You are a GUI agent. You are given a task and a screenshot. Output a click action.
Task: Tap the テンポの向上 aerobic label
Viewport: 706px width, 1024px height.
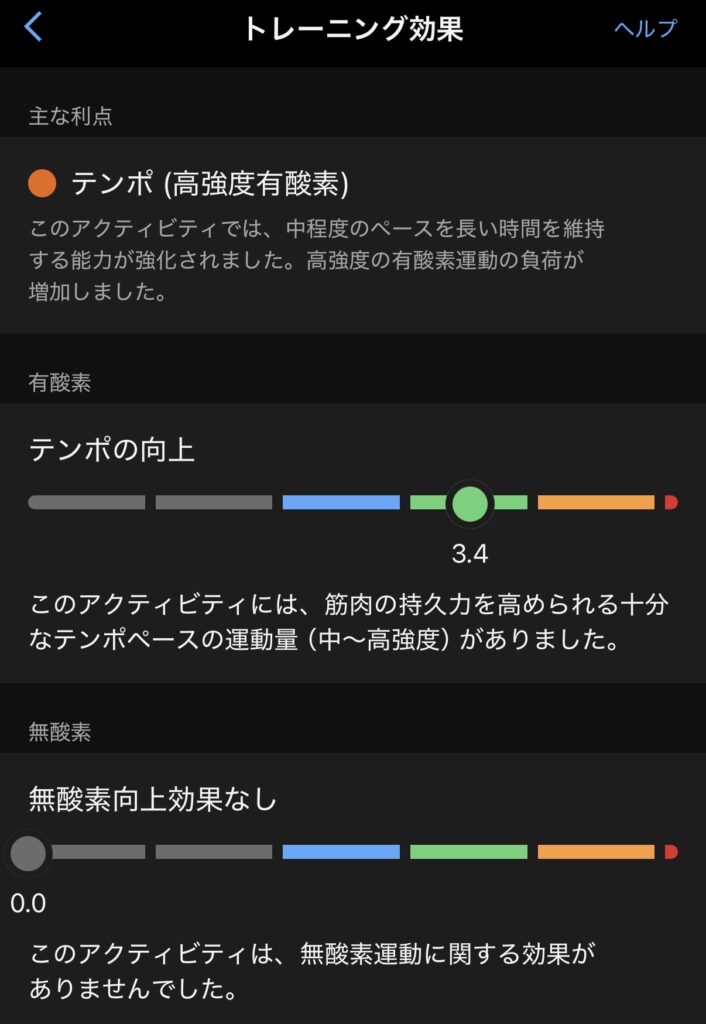coord(112,450)
